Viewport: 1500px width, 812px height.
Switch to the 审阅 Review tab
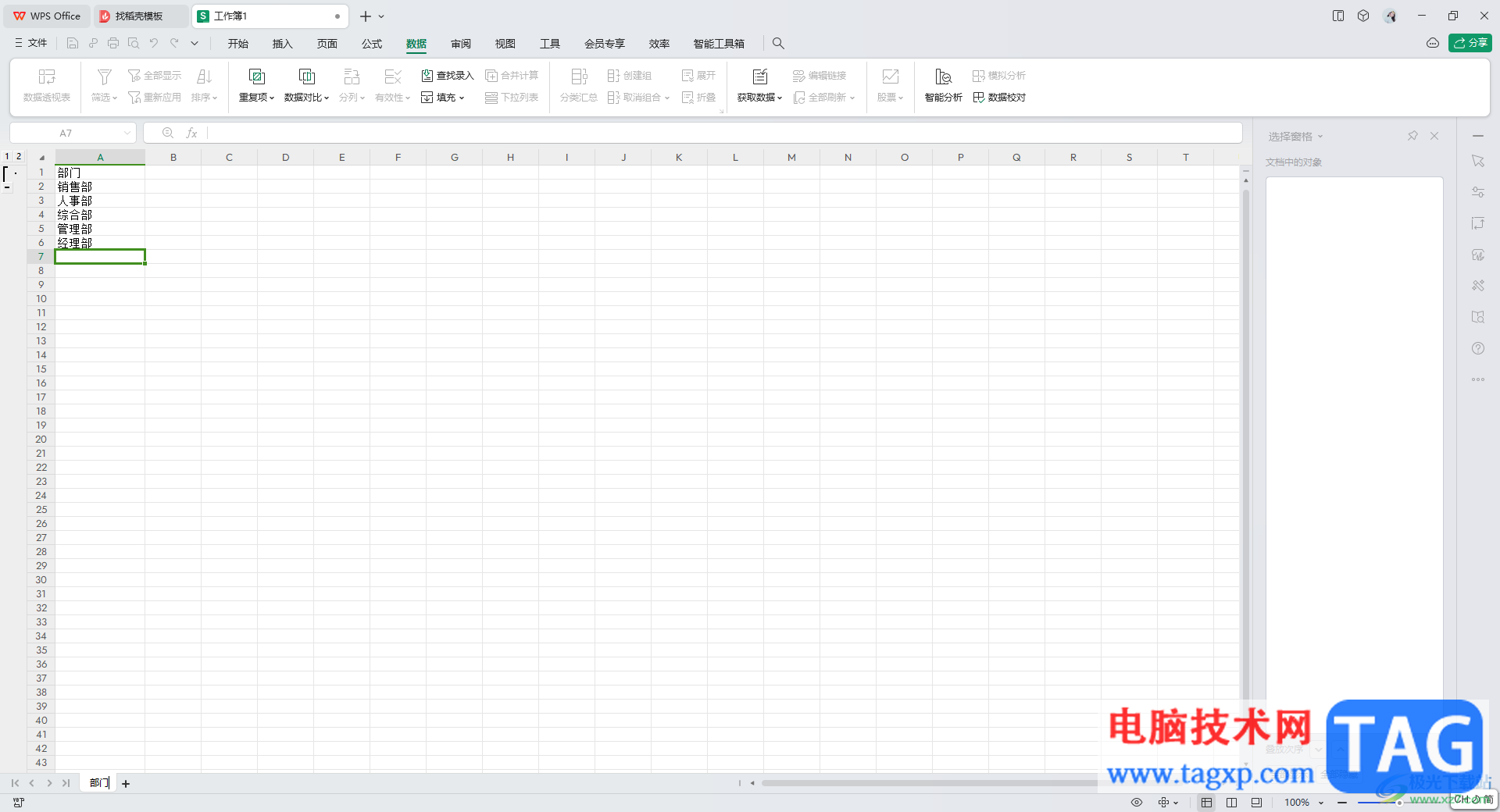pyautogui.click(x=461, y=44)
